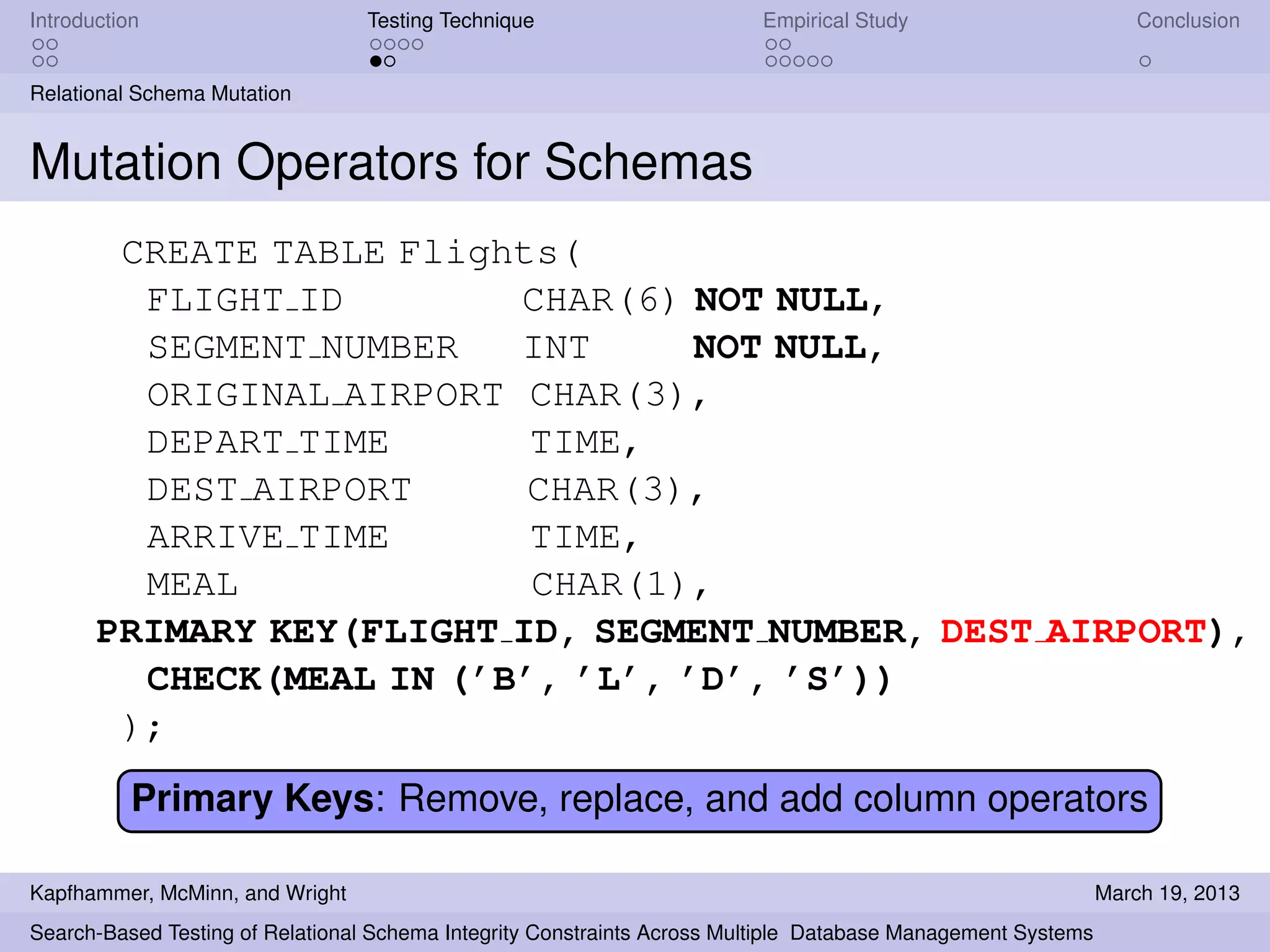Click the DEPART_TIME column name
This screenshot has height=952, width=1270.
268,443
